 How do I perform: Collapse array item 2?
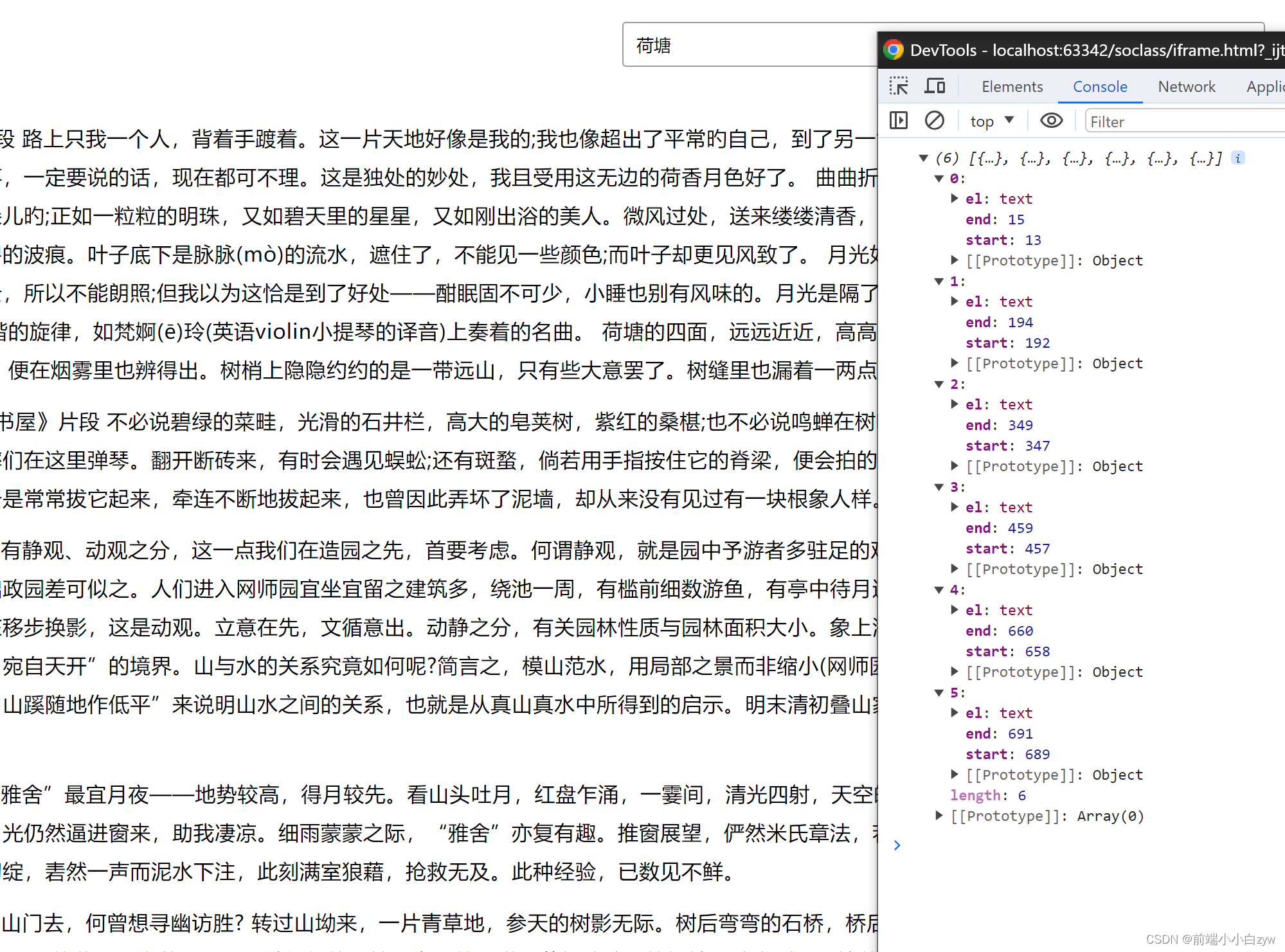(939, 384)
